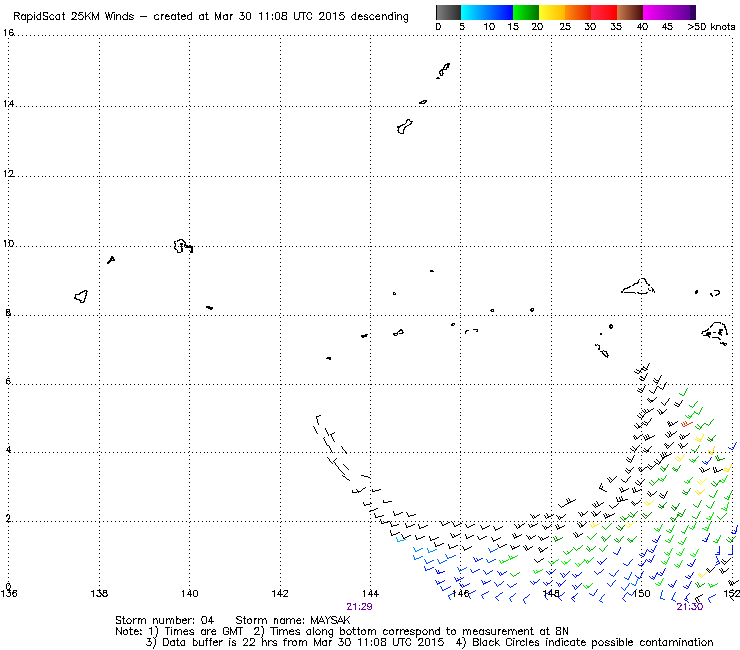This screenshot has width=740, height=650.
Task: Click the island outline near 8.5N 137.5E
Action: tap(81, 296)
